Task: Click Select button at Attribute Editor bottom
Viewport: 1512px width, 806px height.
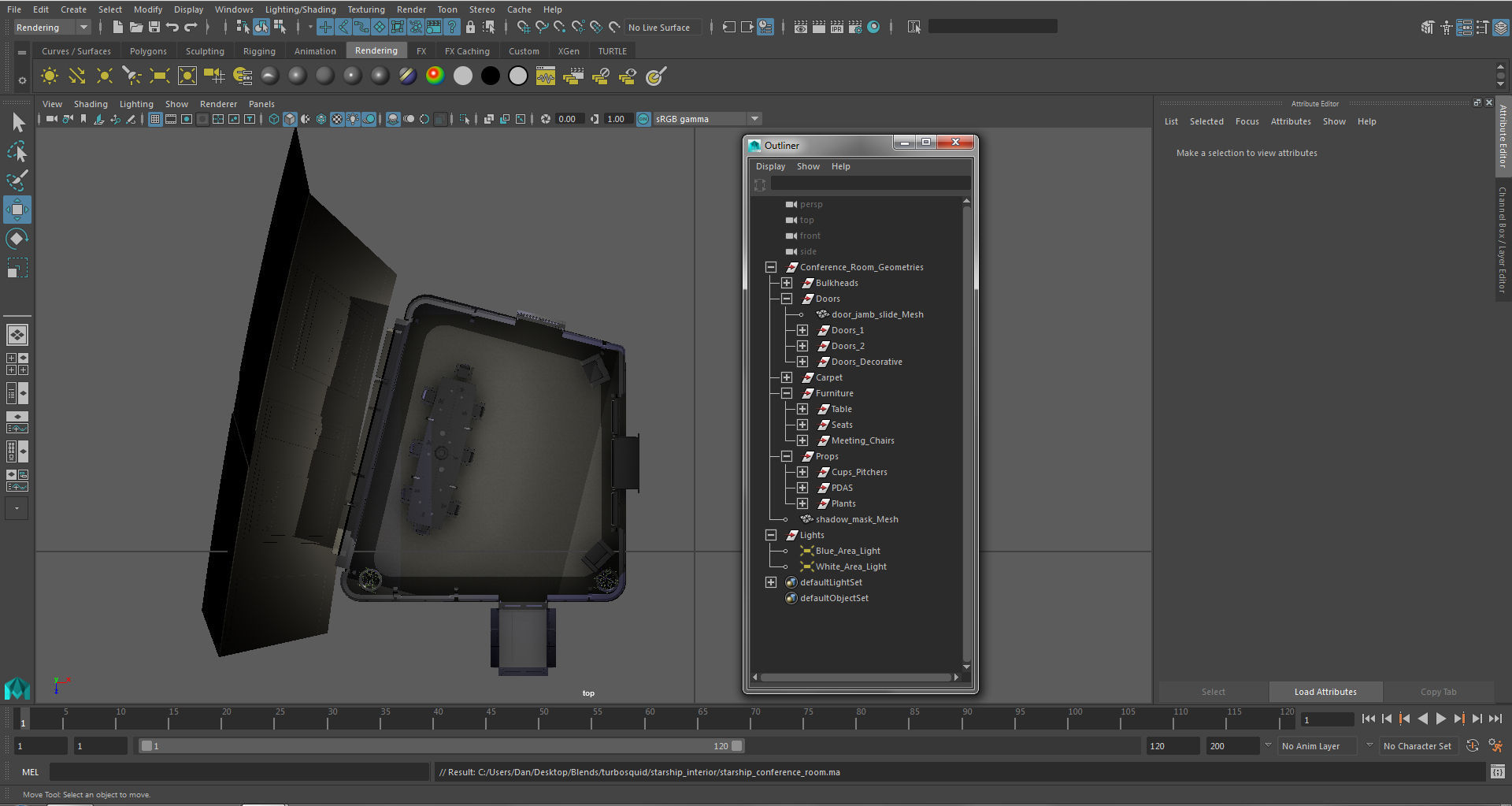Action: pos(1213,692)
